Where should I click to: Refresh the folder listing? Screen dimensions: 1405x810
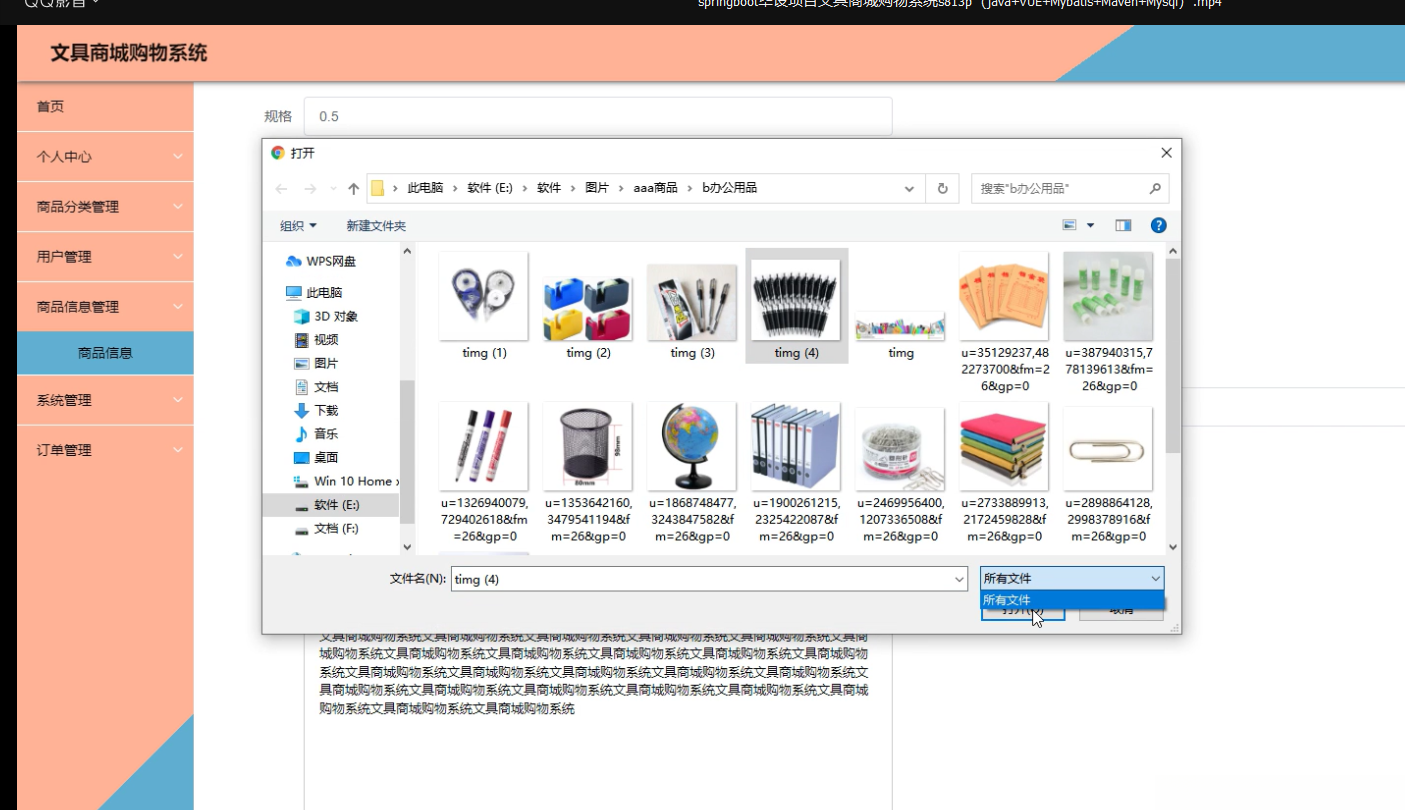[942, 188]
